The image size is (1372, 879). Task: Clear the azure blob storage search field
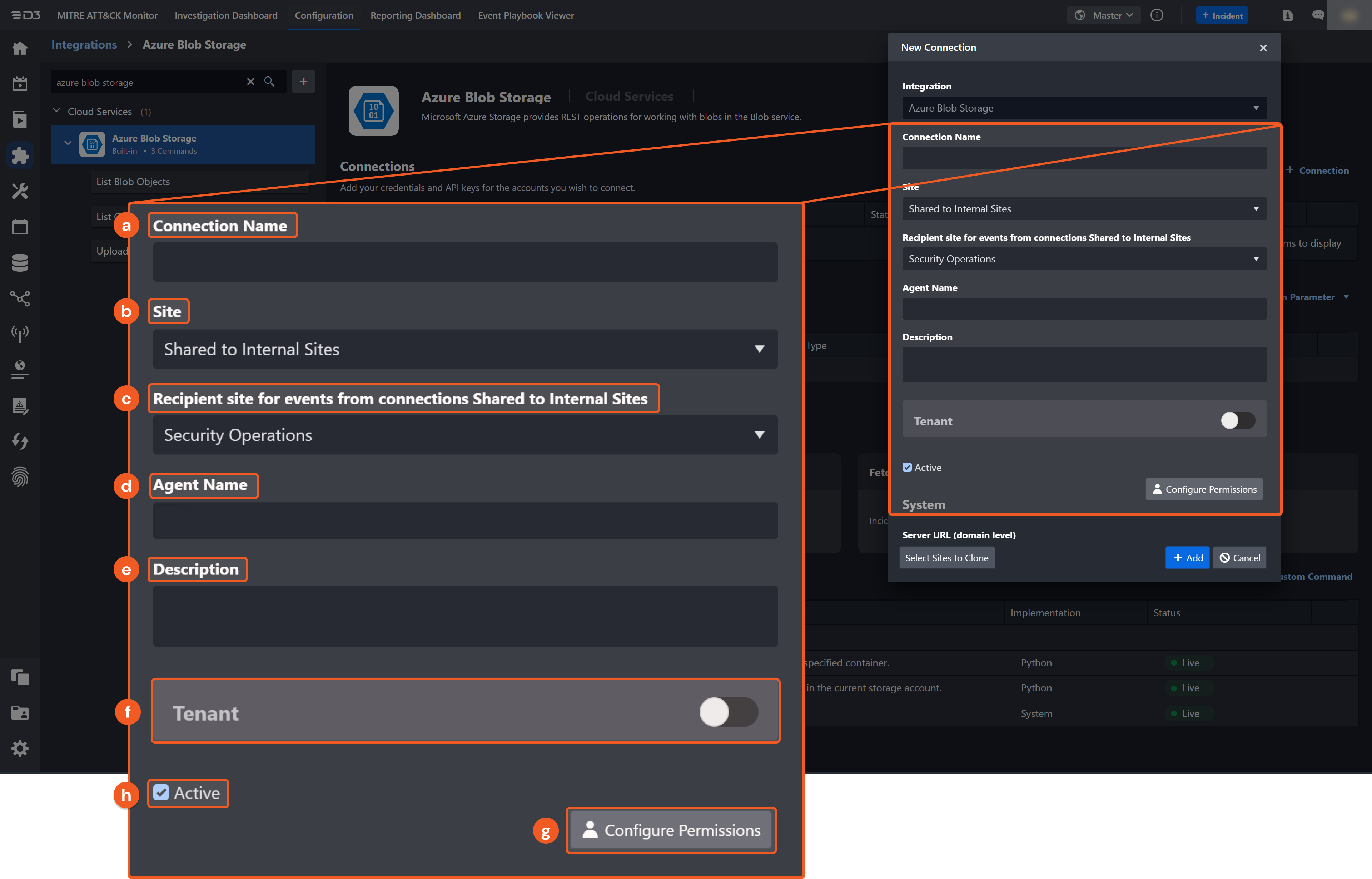pyautogui.click(x=250, y=82)
